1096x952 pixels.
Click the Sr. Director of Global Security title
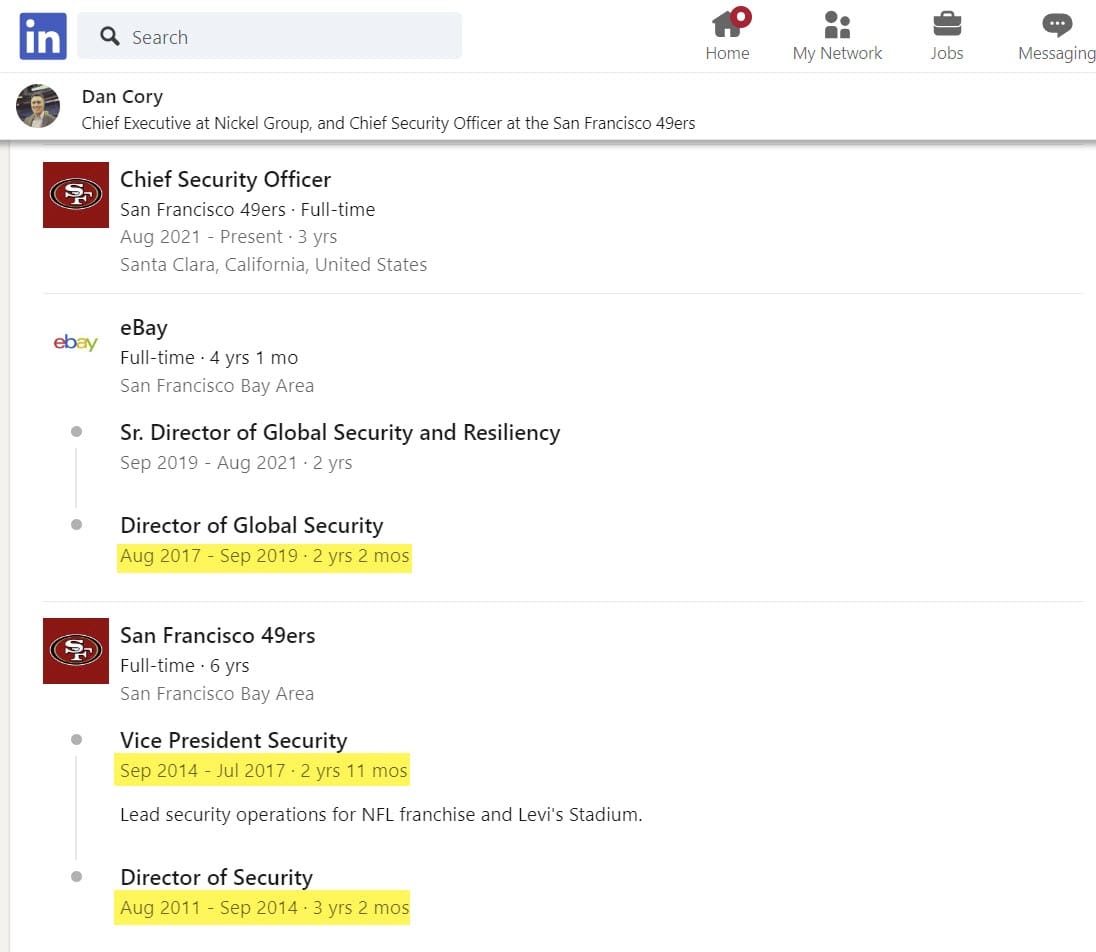click(x=340, y=433)
